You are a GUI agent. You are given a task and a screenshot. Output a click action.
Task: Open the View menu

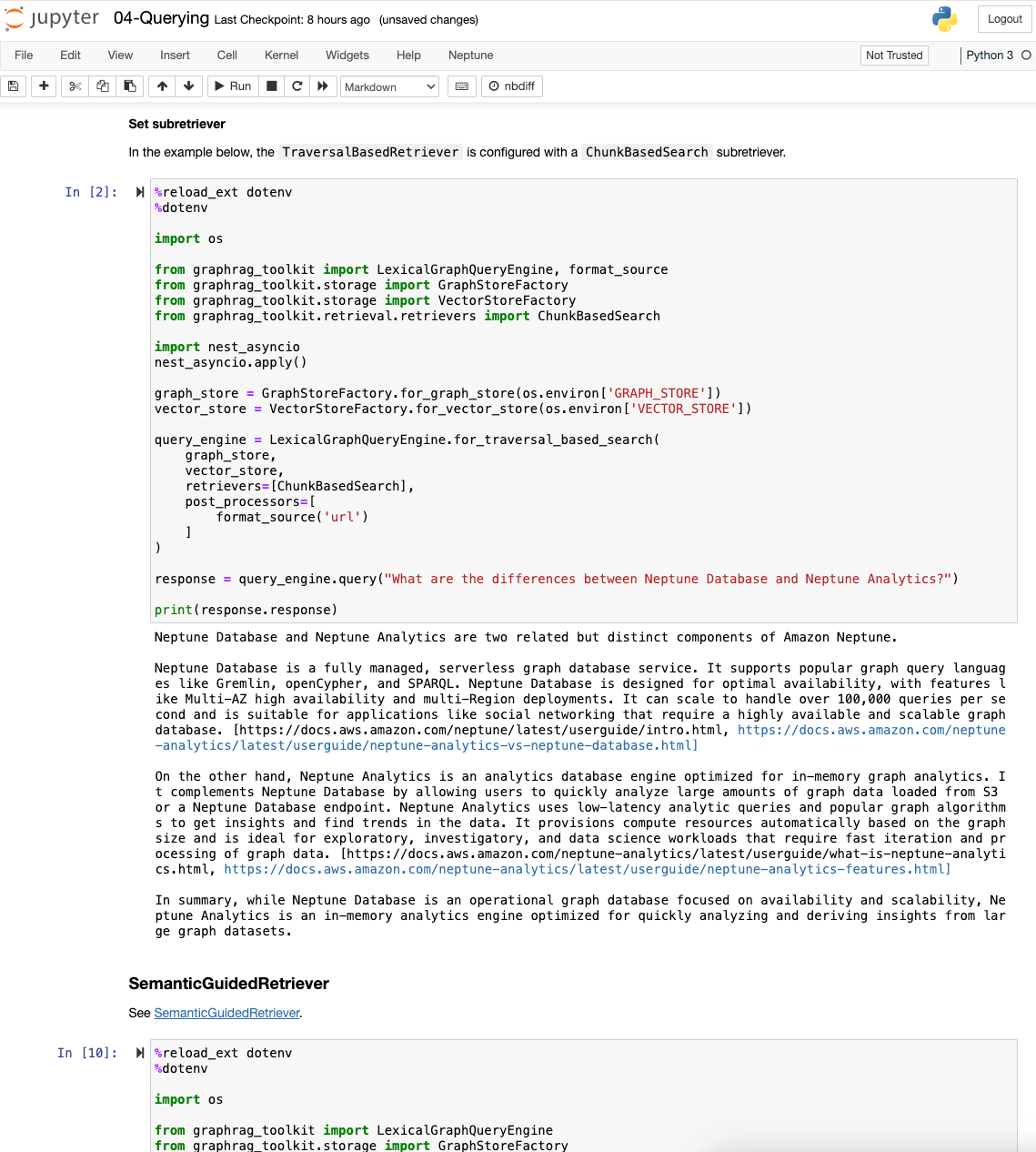click(120, 56)
